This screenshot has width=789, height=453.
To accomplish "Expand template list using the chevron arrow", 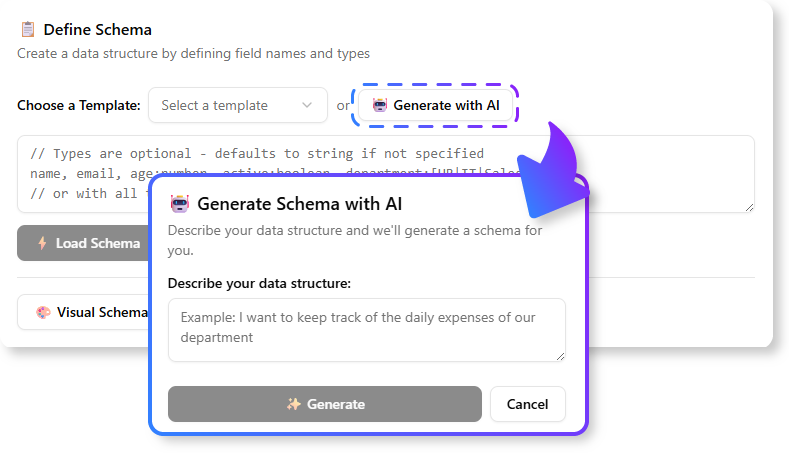I will tap(307, 105).
